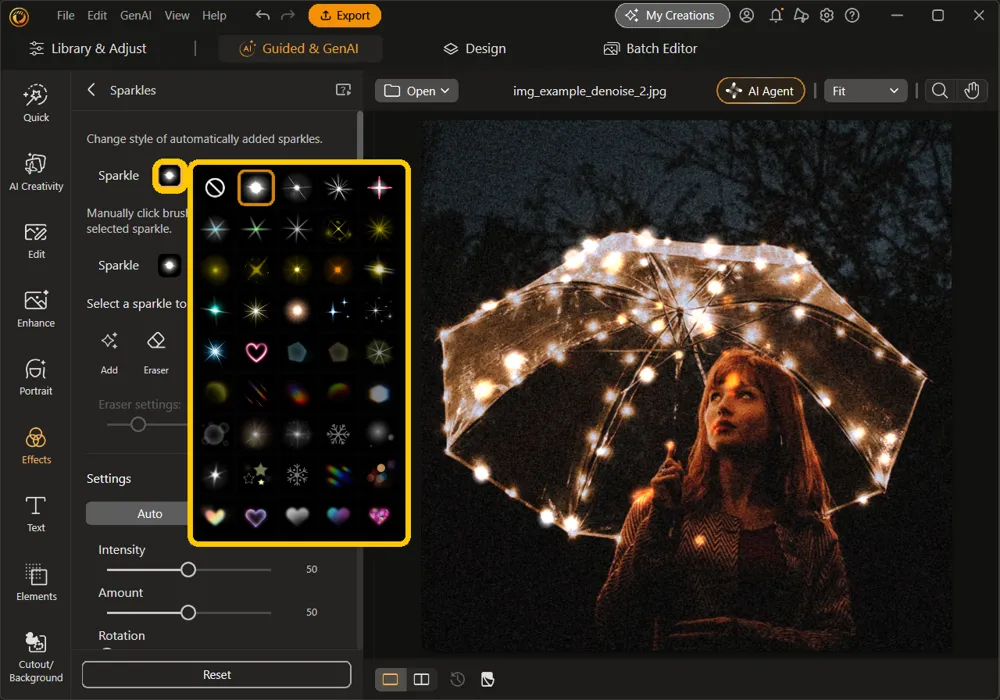The image size is (1000, 700).
Task: Click the Export button
Action: click(x=344, y=15)
